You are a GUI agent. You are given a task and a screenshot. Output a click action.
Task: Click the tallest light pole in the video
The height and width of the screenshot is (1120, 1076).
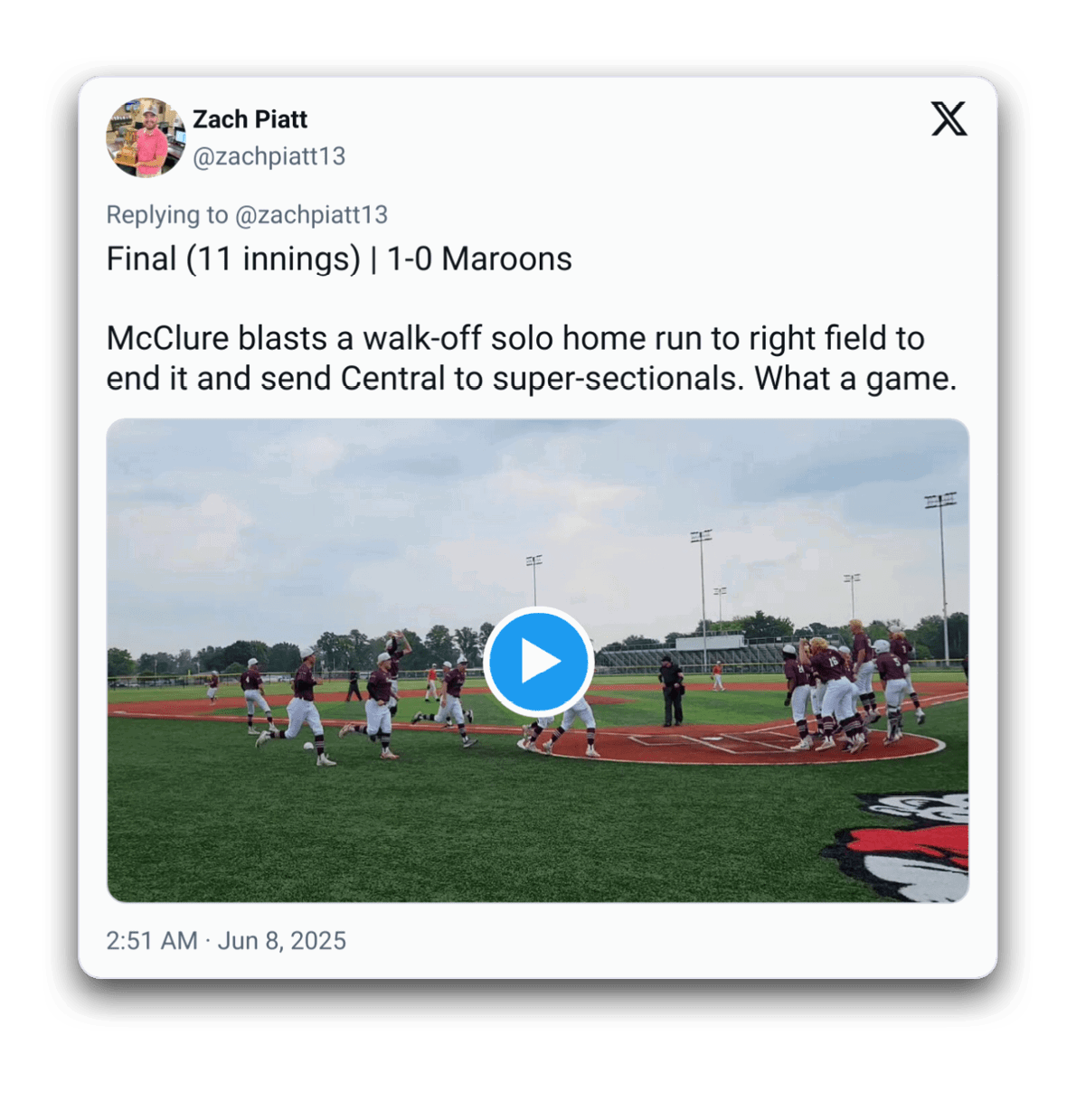point(941,576)
